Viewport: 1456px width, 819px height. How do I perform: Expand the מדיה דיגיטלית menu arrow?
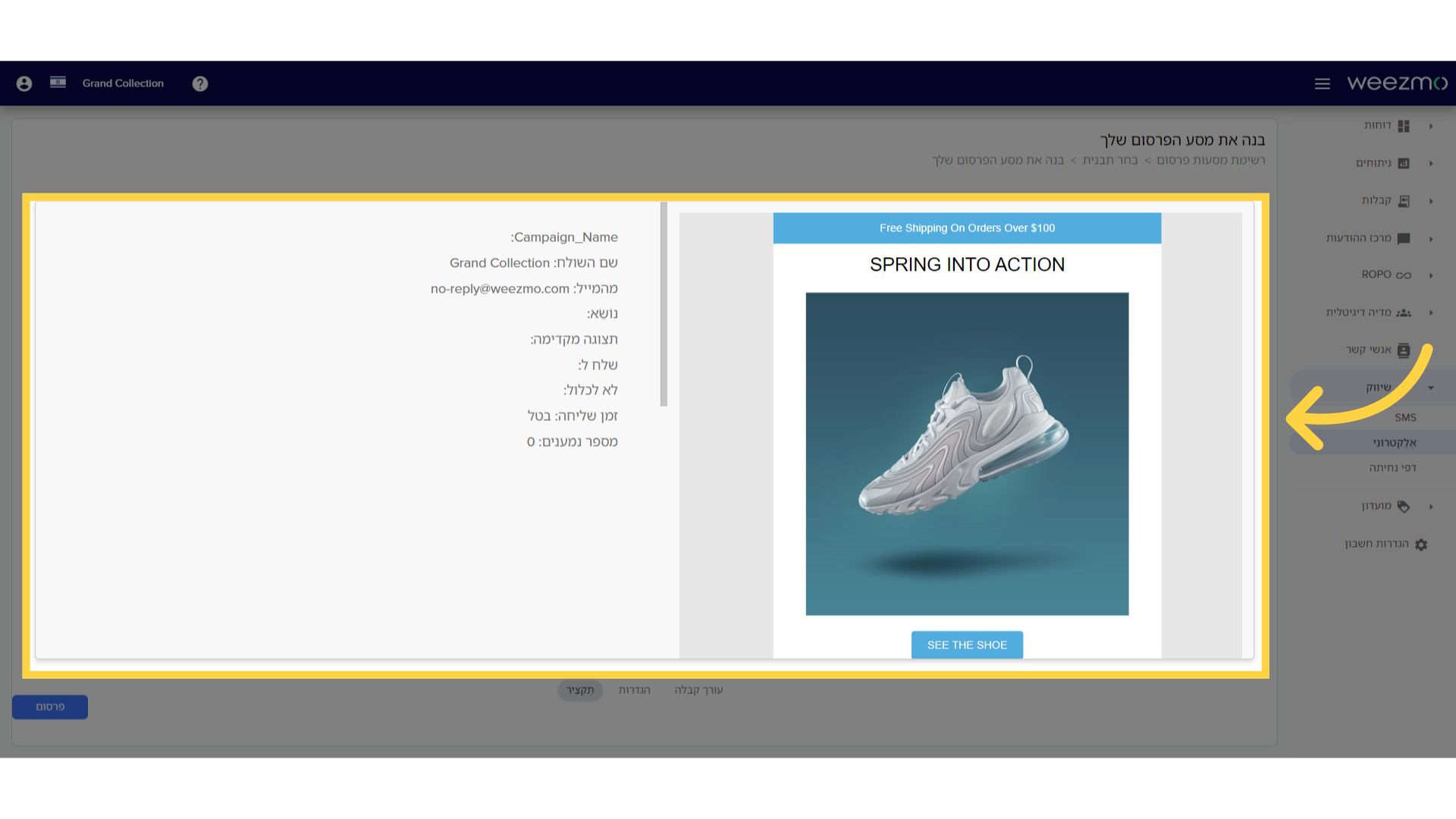(x=1431, y=312)
